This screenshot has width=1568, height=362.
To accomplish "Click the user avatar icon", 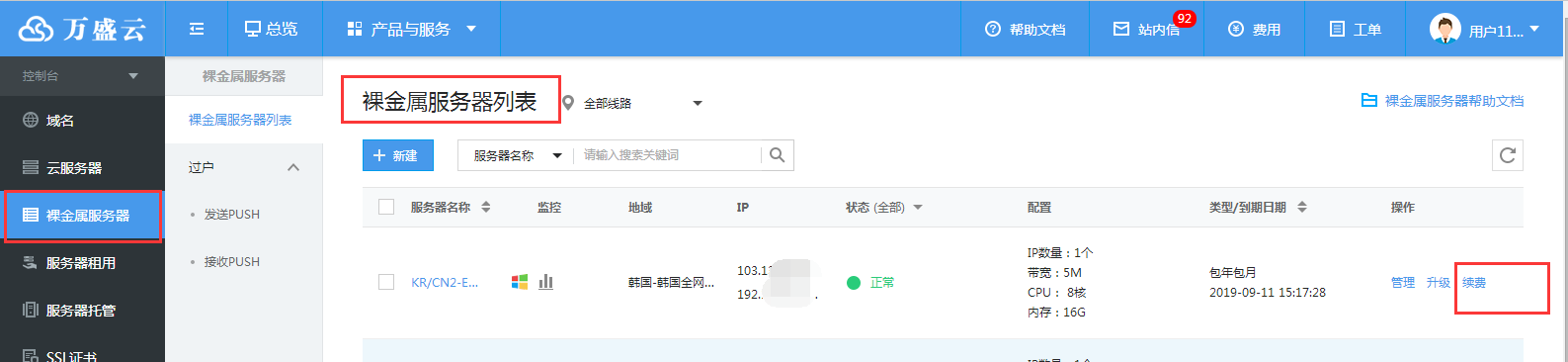I will (1445, 29).
